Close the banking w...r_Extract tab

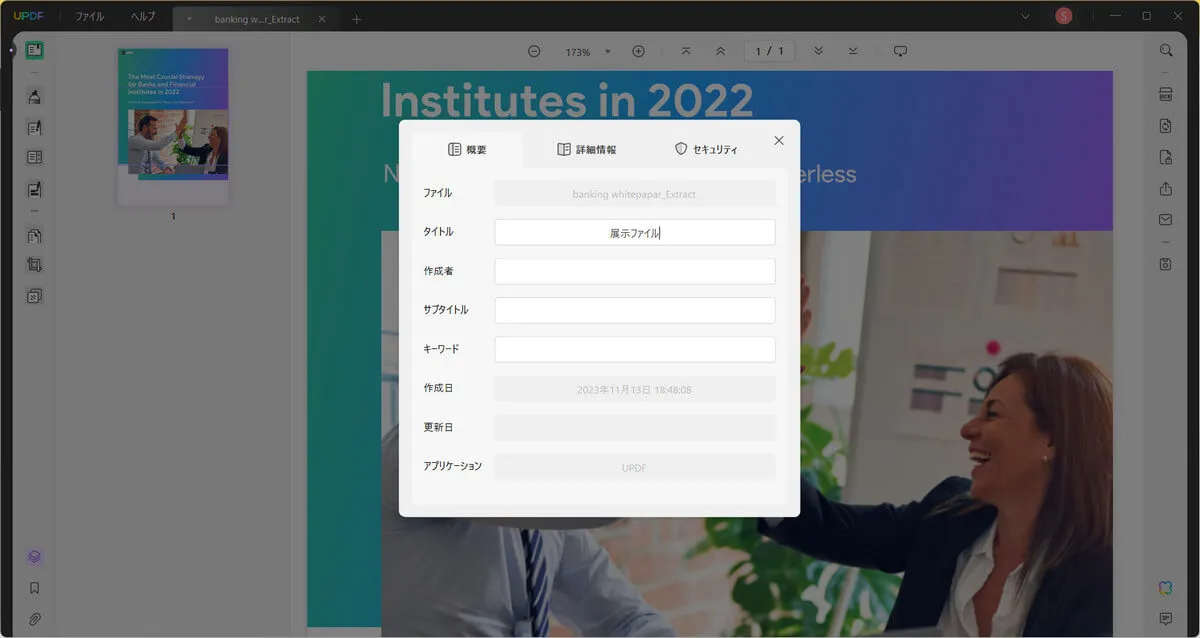pyautogui.click(x=321, y=19)
